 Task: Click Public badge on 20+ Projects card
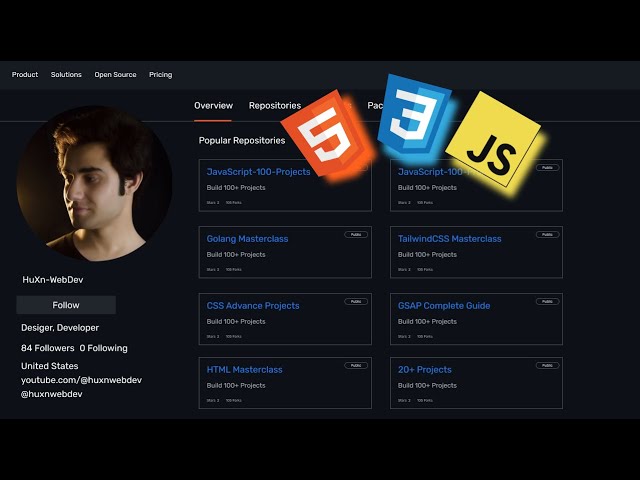click(547, 365)
